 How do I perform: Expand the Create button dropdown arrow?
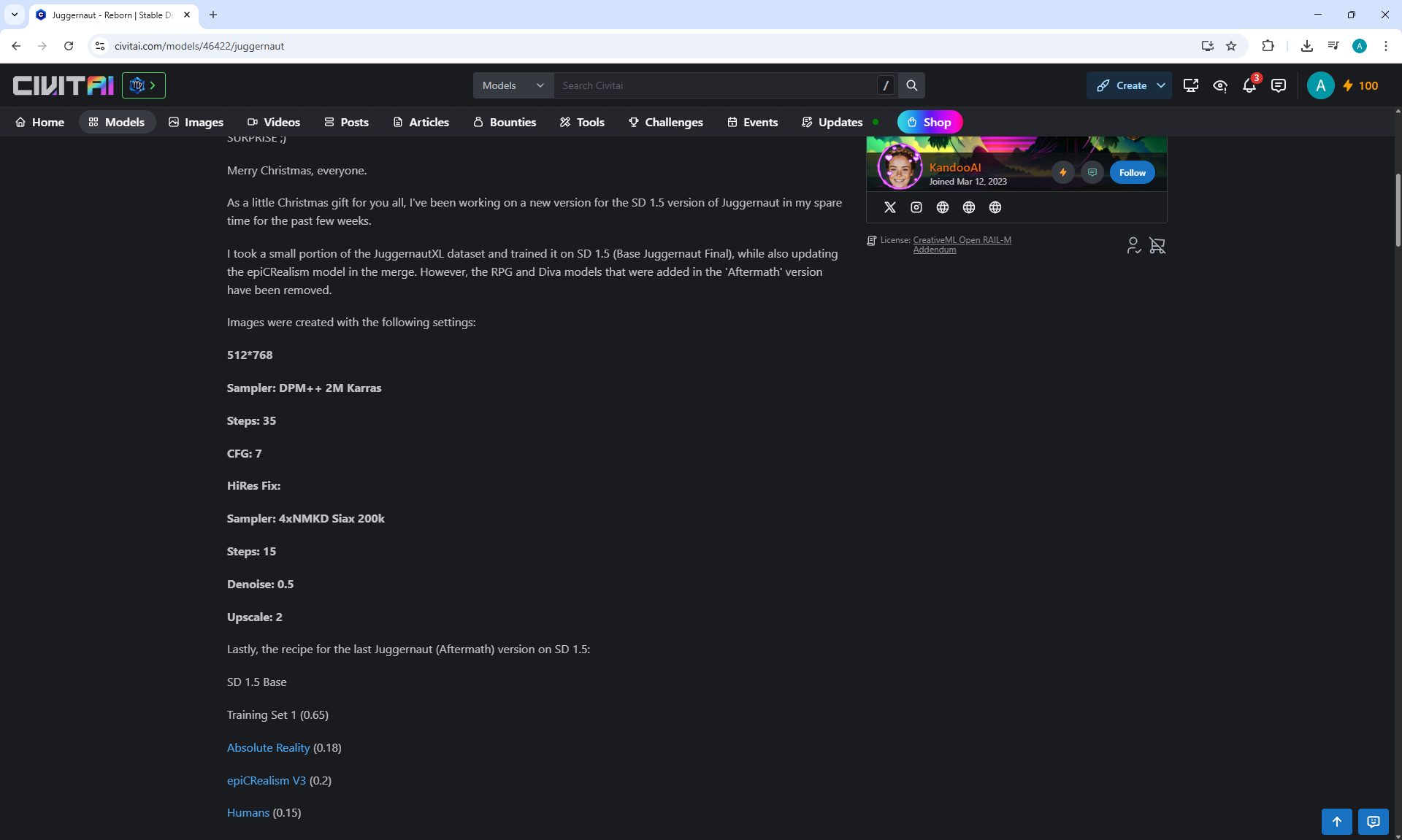[1161, 85]
